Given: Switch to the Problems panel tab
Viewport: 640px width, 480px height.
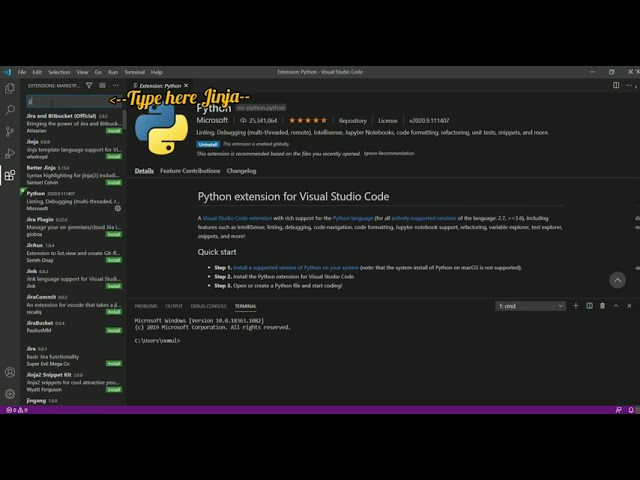Looking at the screenshot, I should [146, 306].
